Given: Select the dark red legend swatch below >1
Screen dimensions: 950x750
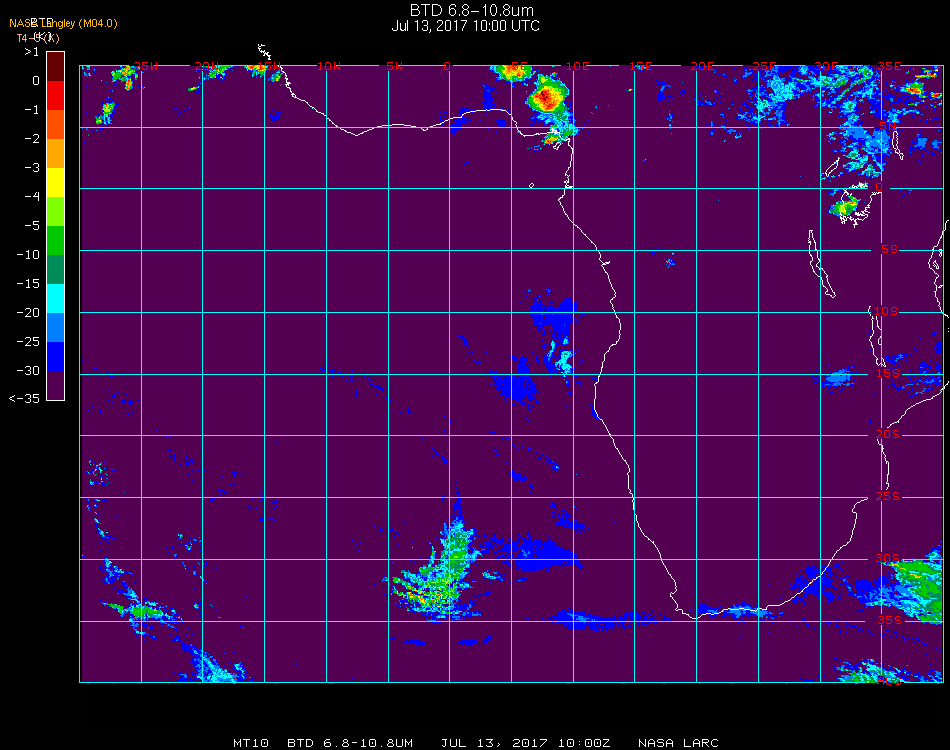Looking at the screenshot, I should (x=56, y=67).
